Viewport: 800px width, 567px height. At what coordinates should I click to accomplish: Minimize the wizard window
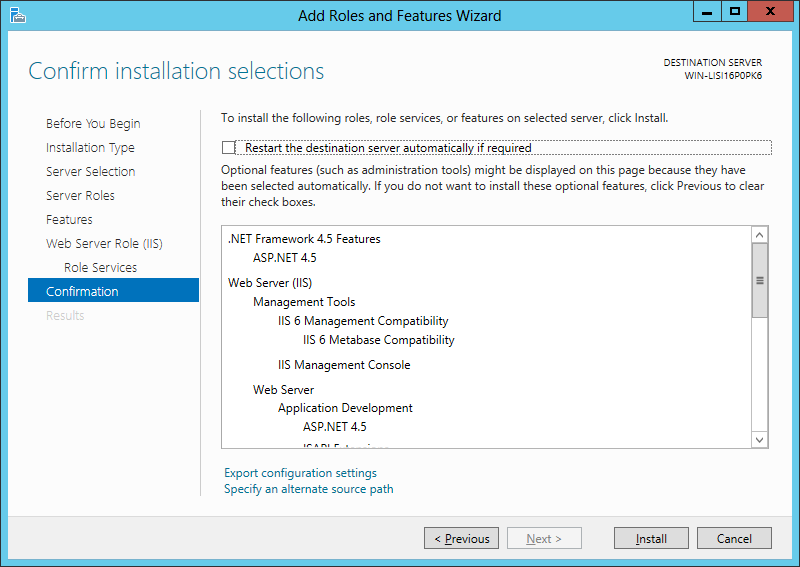(707, 11)
